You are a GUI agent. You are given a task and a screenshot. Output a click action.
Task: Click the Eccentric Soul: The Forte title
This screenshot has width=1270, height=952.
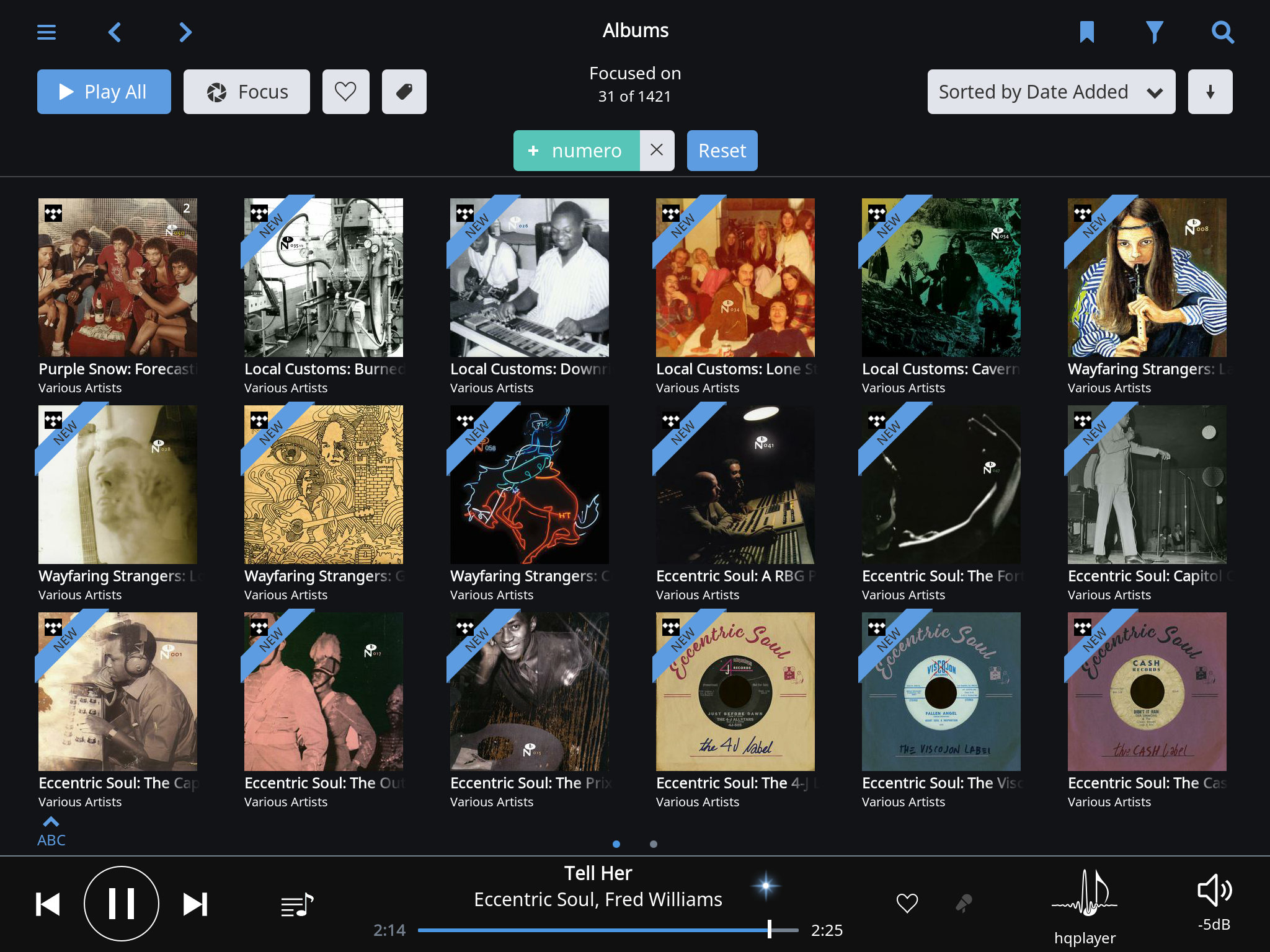[943, 576]
